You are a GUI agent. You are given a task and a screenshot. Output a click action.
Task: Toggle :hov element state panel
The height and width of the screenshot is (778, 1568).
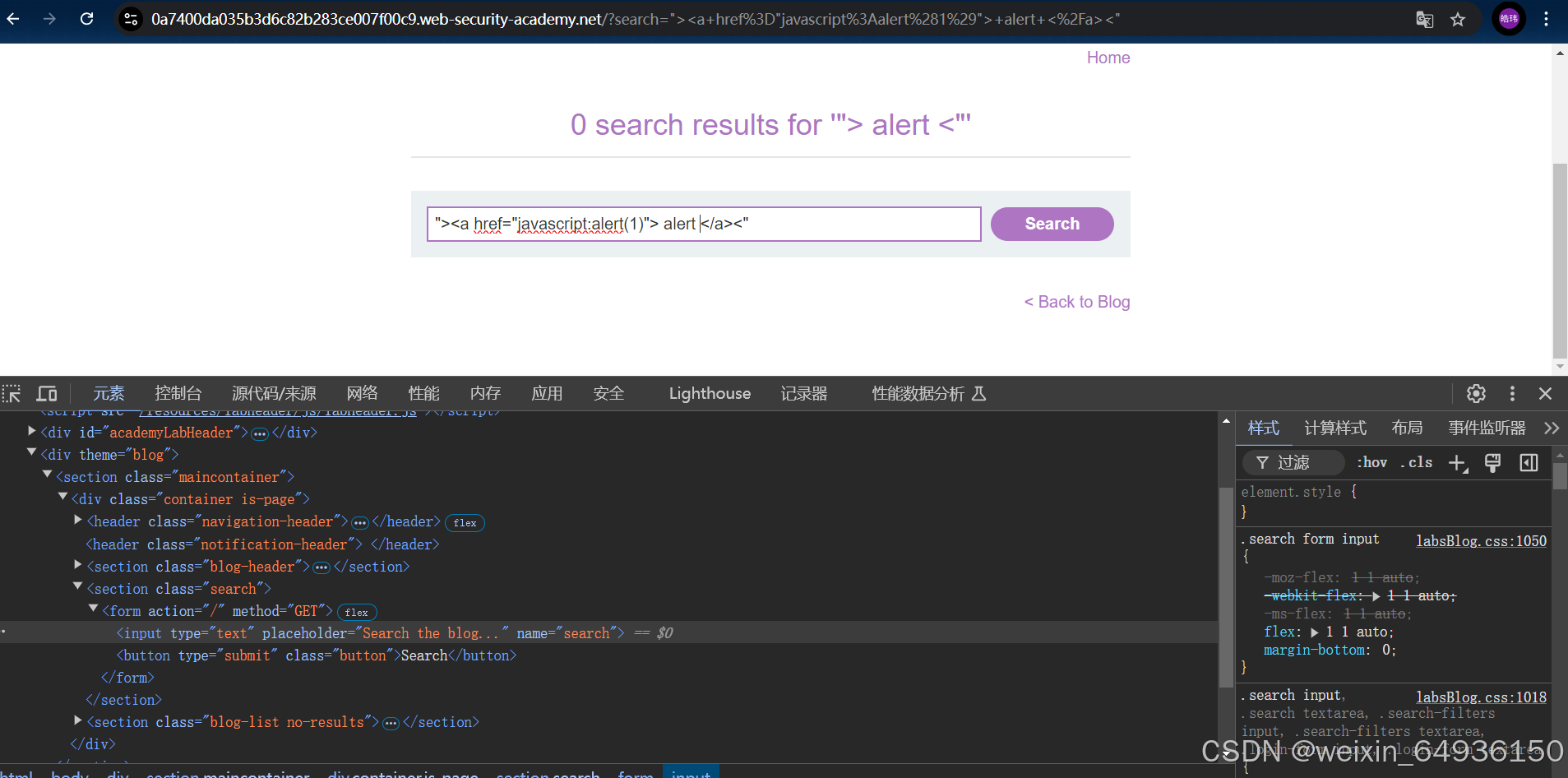coord(1371,462)
